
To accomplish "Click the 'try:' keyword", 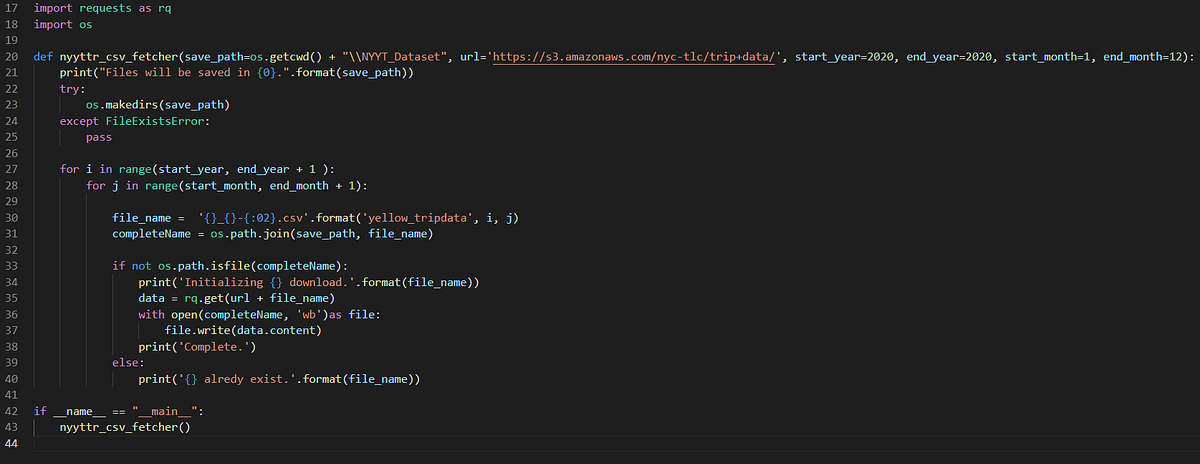I will (73, 91).
